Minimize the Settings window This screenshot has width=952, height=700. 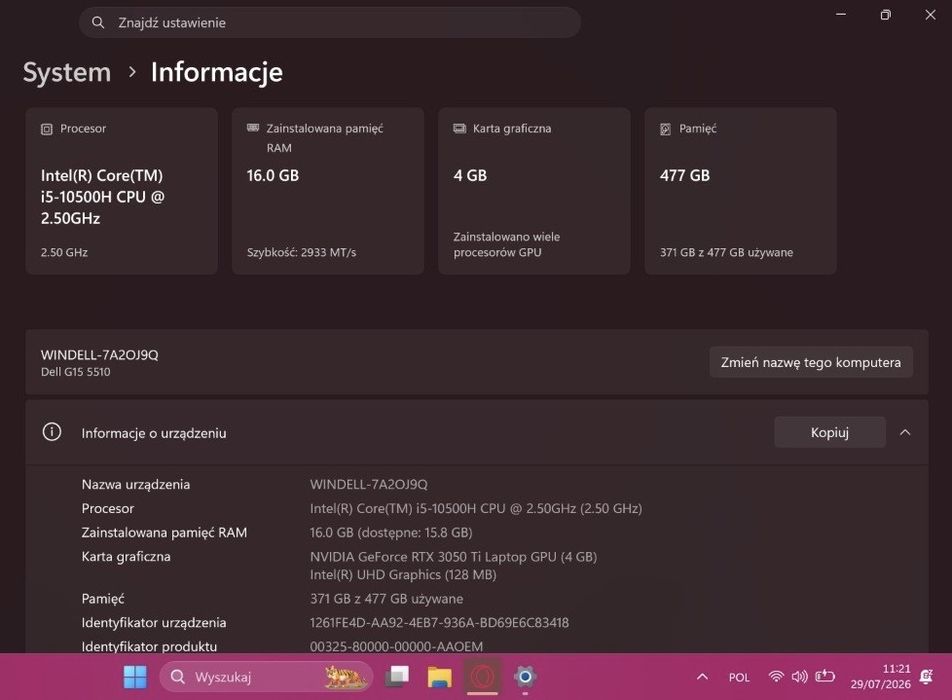click(x=841, y=15)
